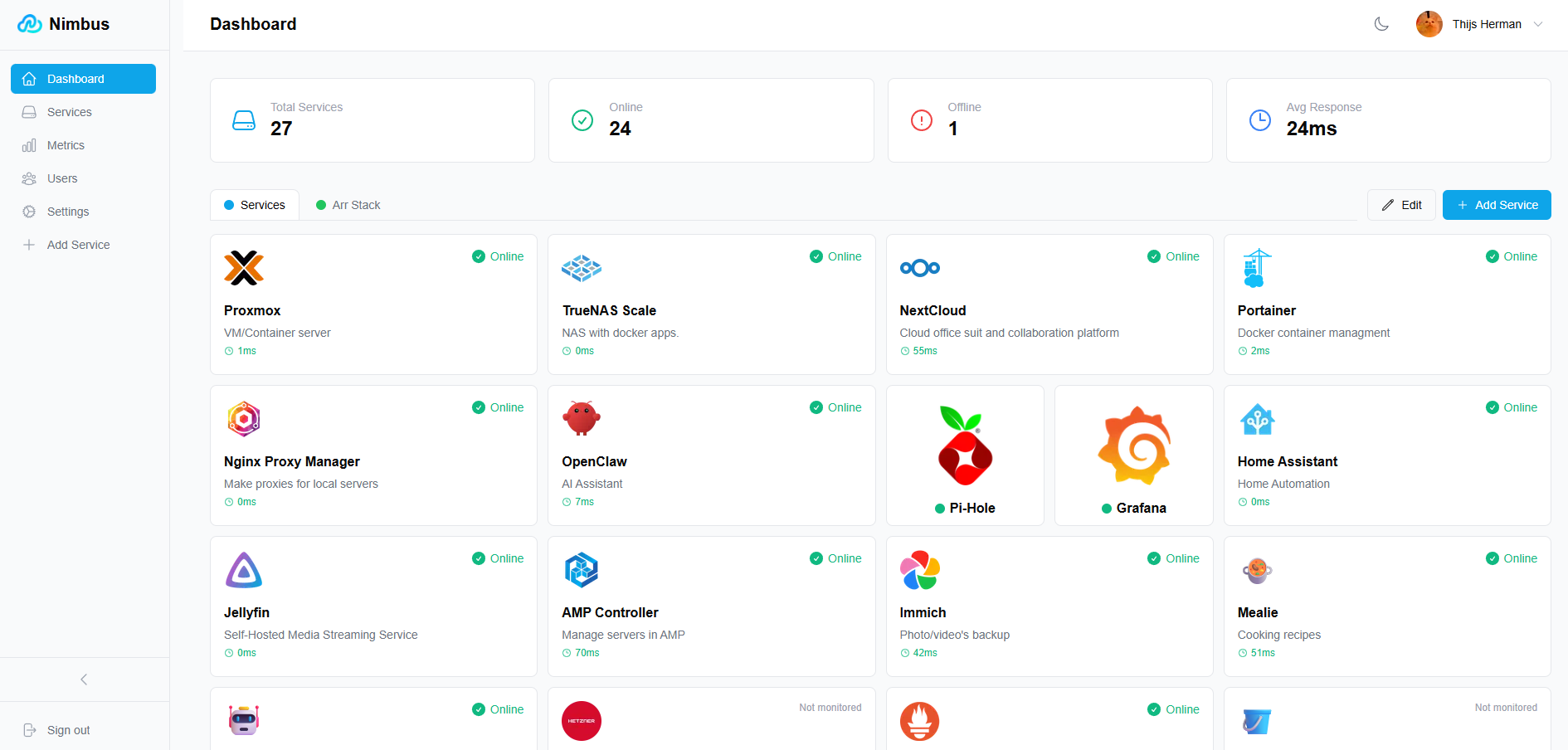This screenshot has width=1568, height=750.
Task: Click the Avg Response value 24ms
Action: (x=1312, y=129)
